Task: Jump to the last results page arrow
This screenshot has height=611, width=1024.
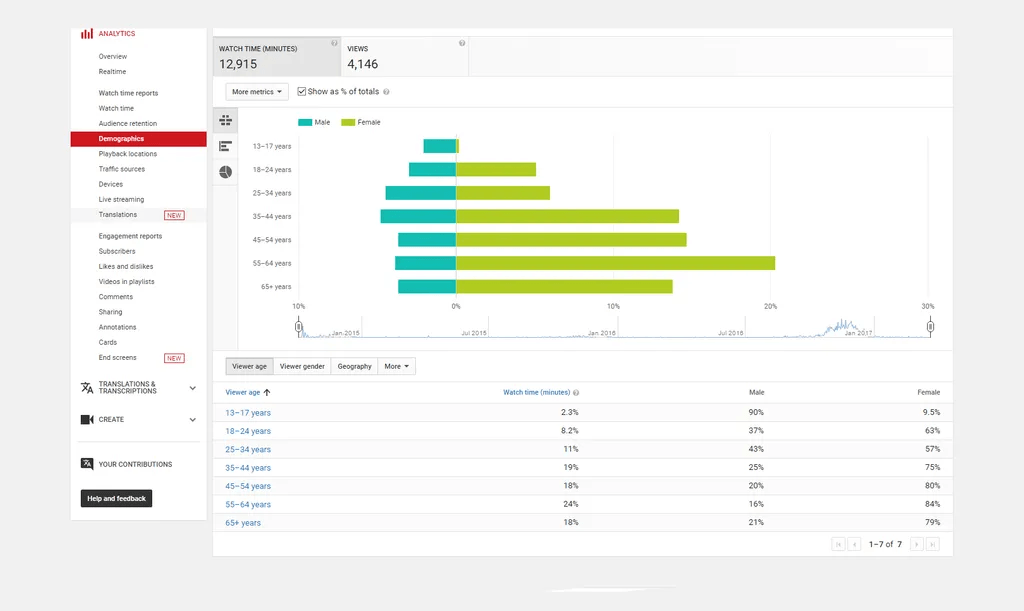Action: (x=932, y=544)
